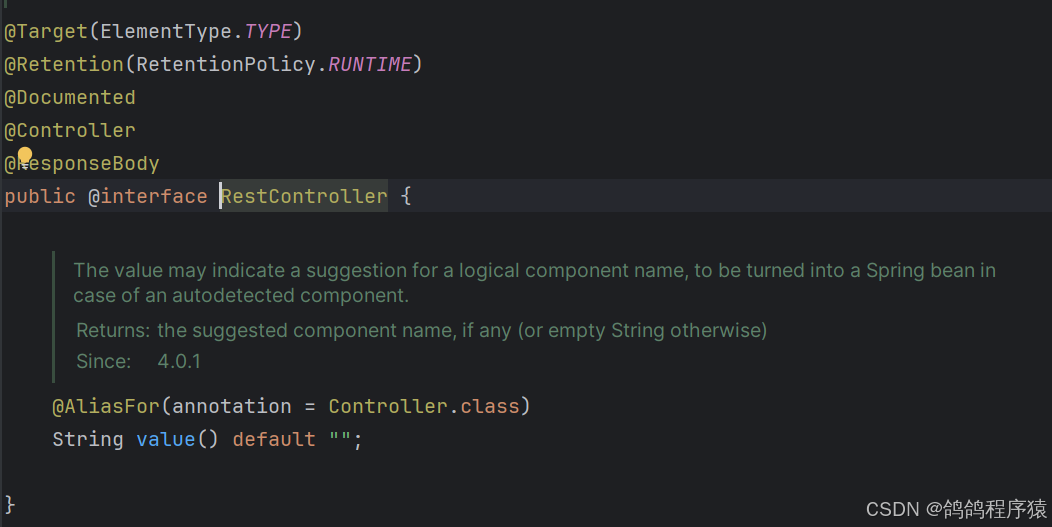
Task: Click the closing brace of the interface
Action: click(x=9, y=504)
